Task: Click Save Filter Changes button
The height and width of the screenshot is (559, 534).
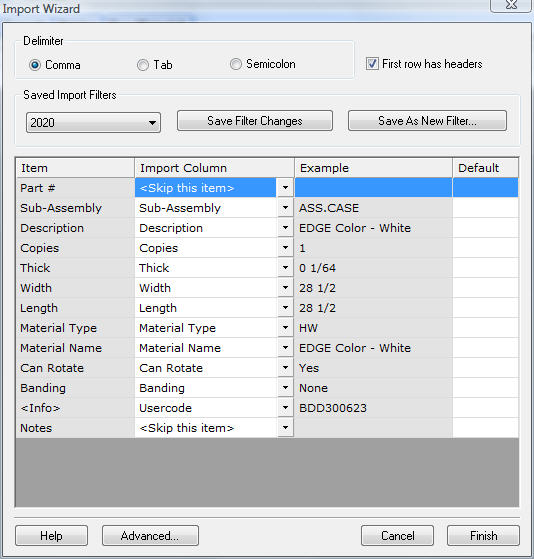Action: point(255,121)
